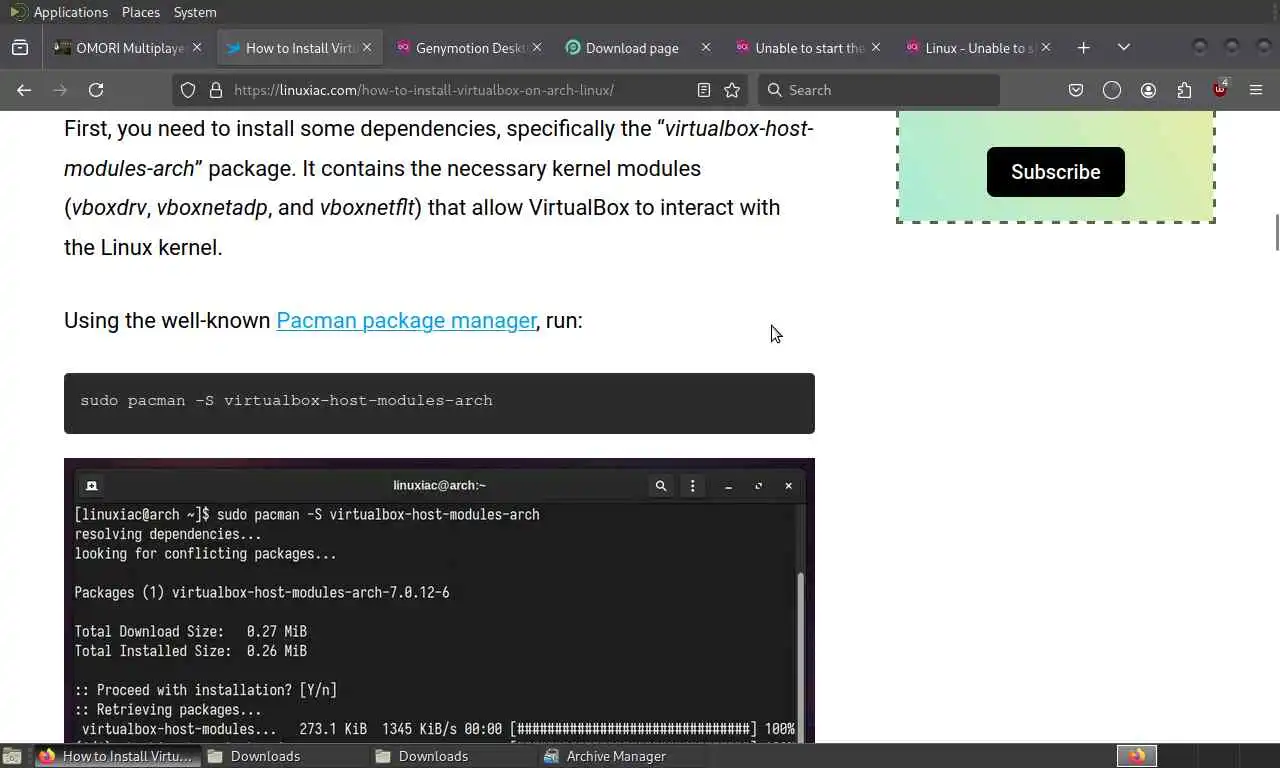The height and width of the screenshot is (768, 1280).
Task: Open the System menu
Action: tap(195, 12)
